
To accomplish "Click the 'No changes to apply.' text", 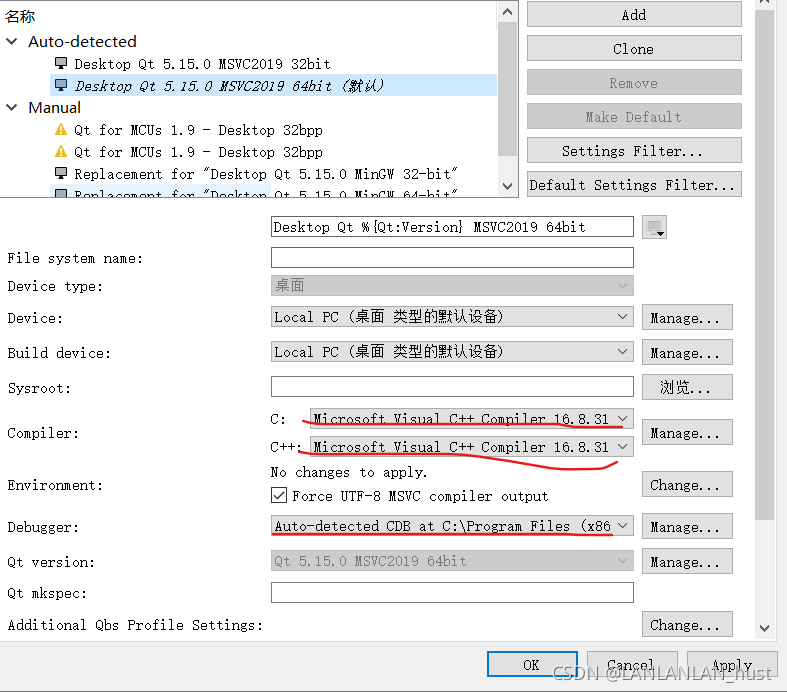I will tap(349, 472).
